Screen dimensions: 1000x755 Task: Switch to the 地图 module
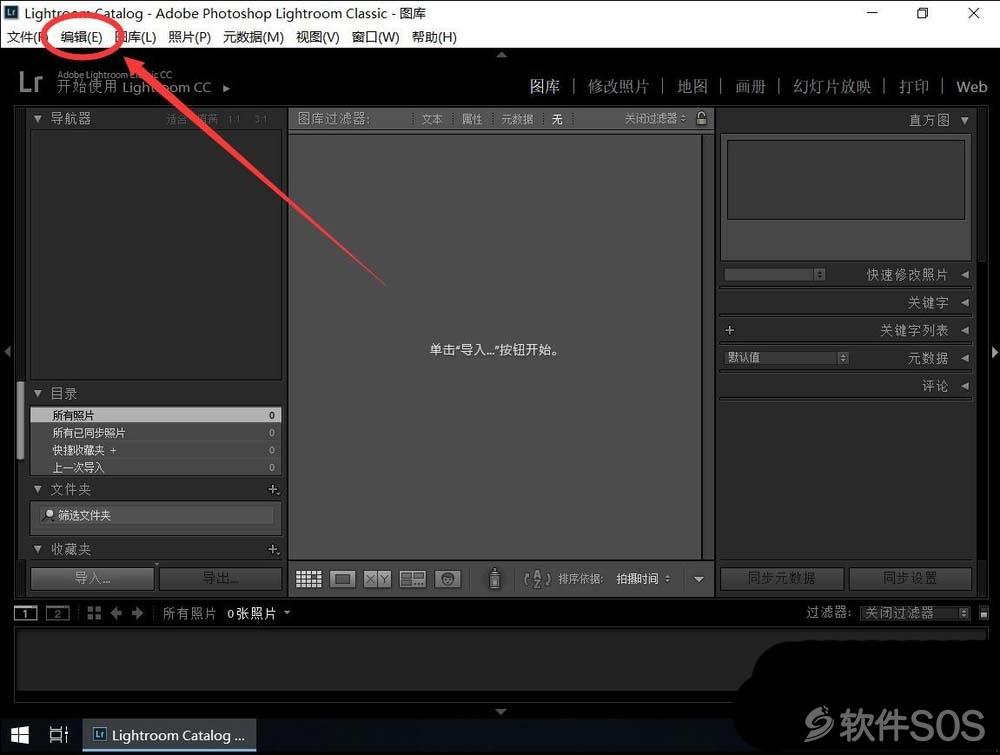point(692,87)
